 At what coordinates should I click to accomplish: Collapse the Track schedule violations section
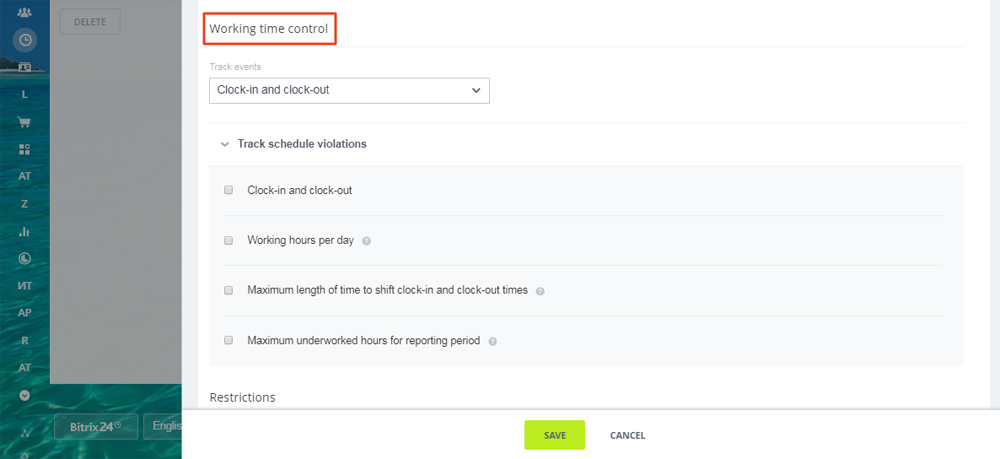(x=224, y=144)
